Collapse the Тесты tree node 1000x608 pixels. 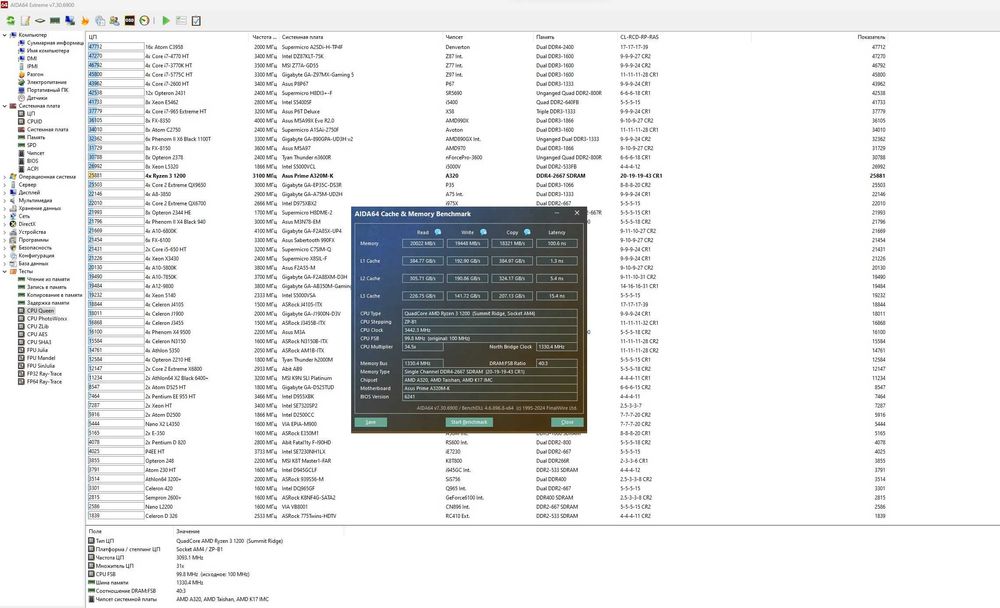4,271
